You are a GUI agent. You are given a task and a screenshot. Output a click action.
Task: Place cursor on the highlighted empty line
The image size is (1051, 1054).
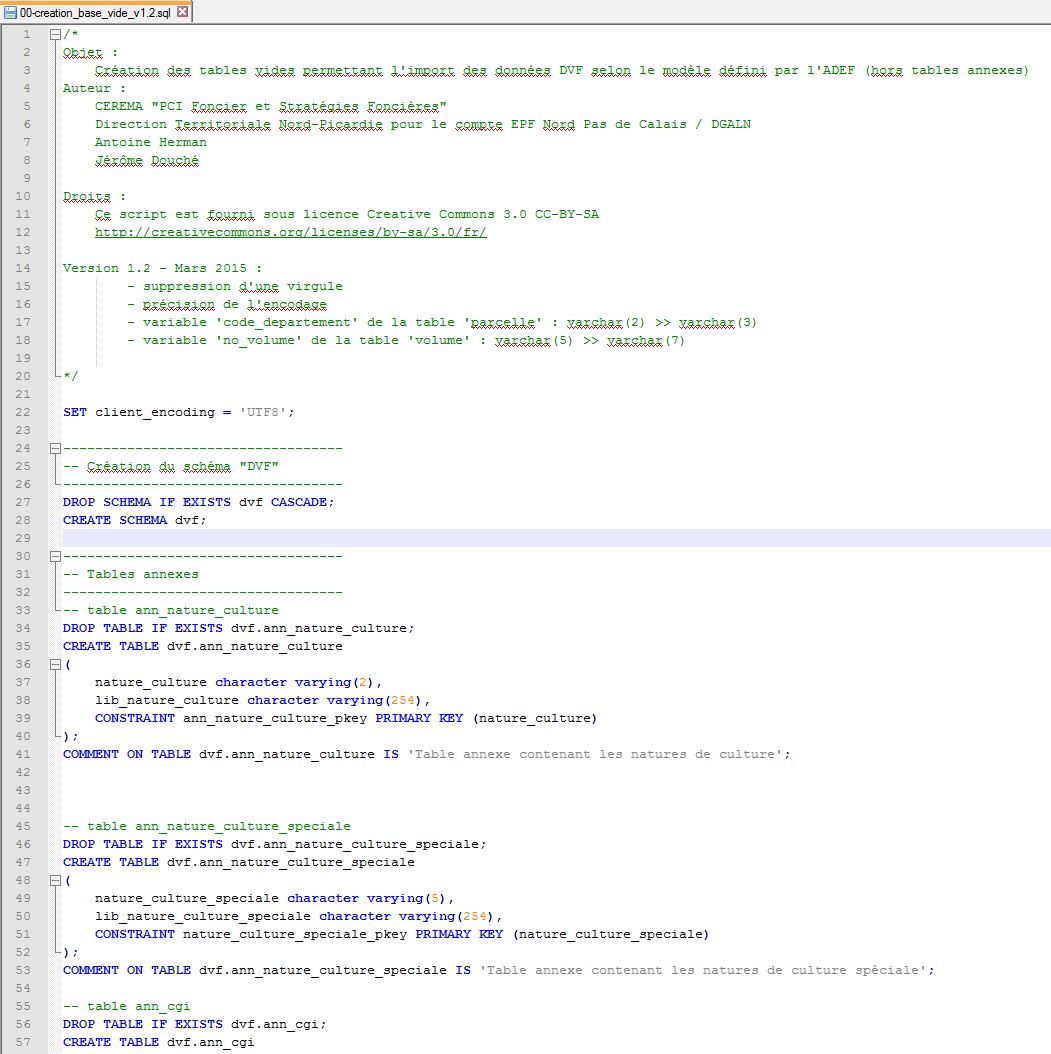tap(500, 538)
